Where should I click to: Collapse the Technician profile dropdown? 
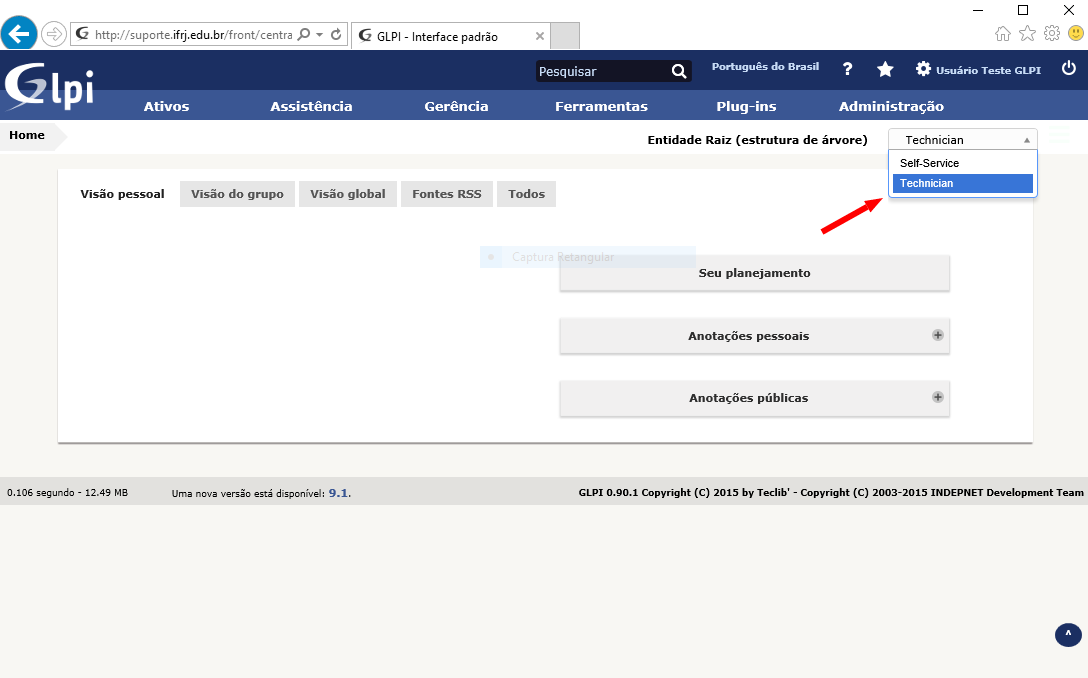(x=962, y=140)
